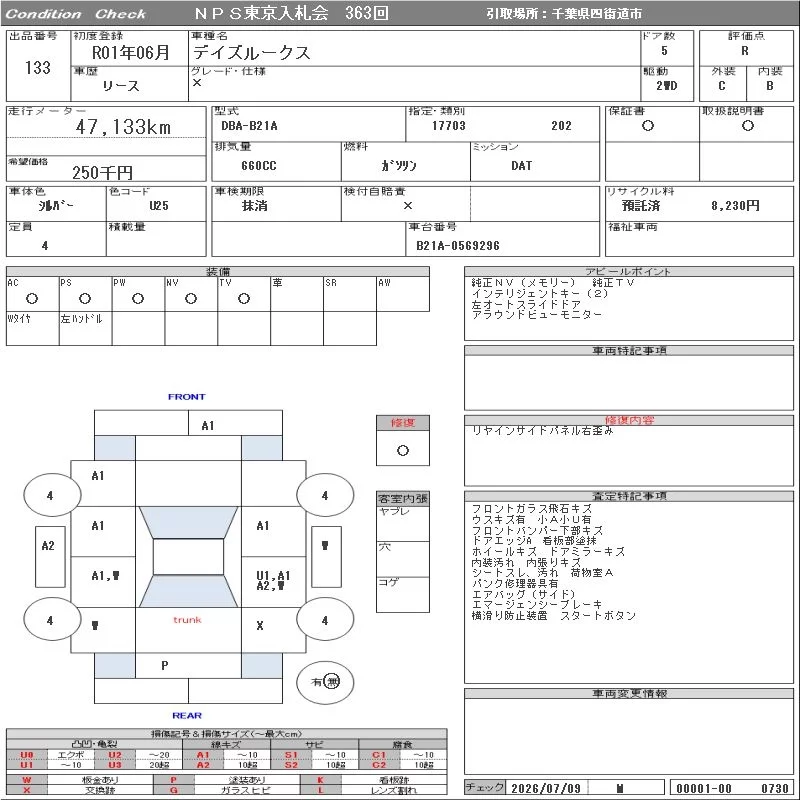This screenshot has height=800, width=800.
Task: Click first registration date R01年06月
Action: point(130,52)
